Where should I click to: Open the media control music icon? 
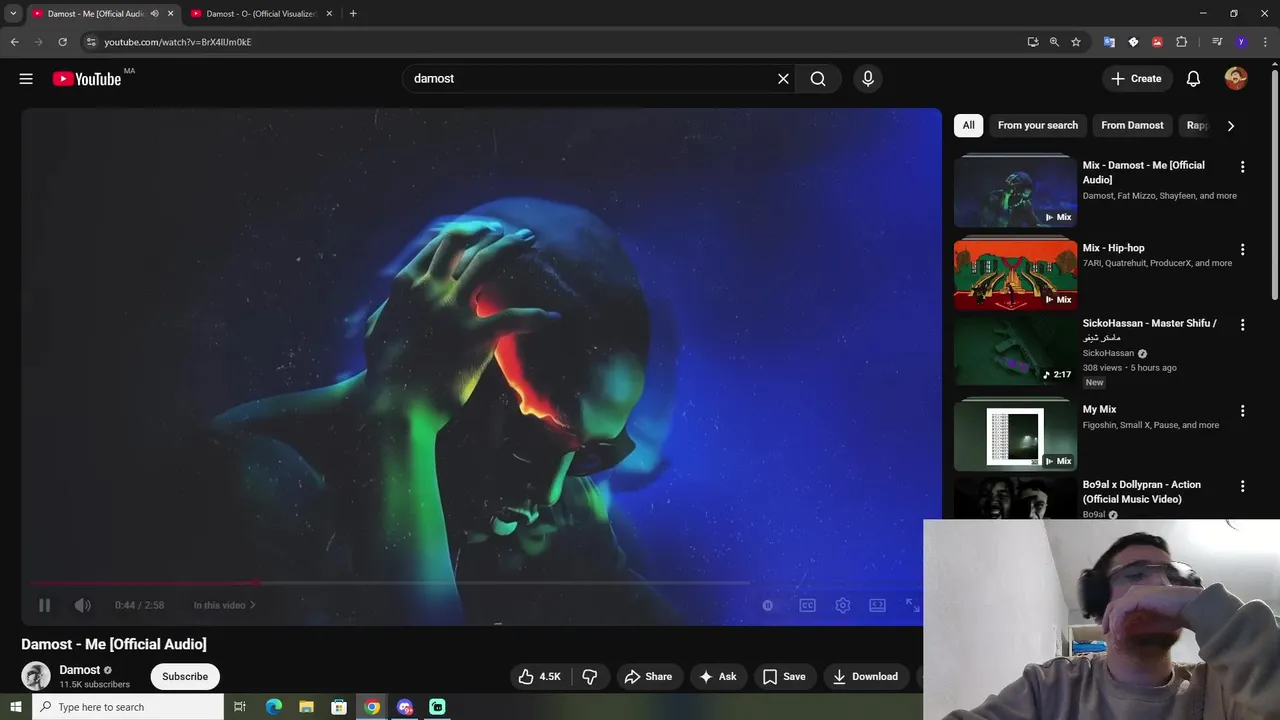tap(1217, 42)
